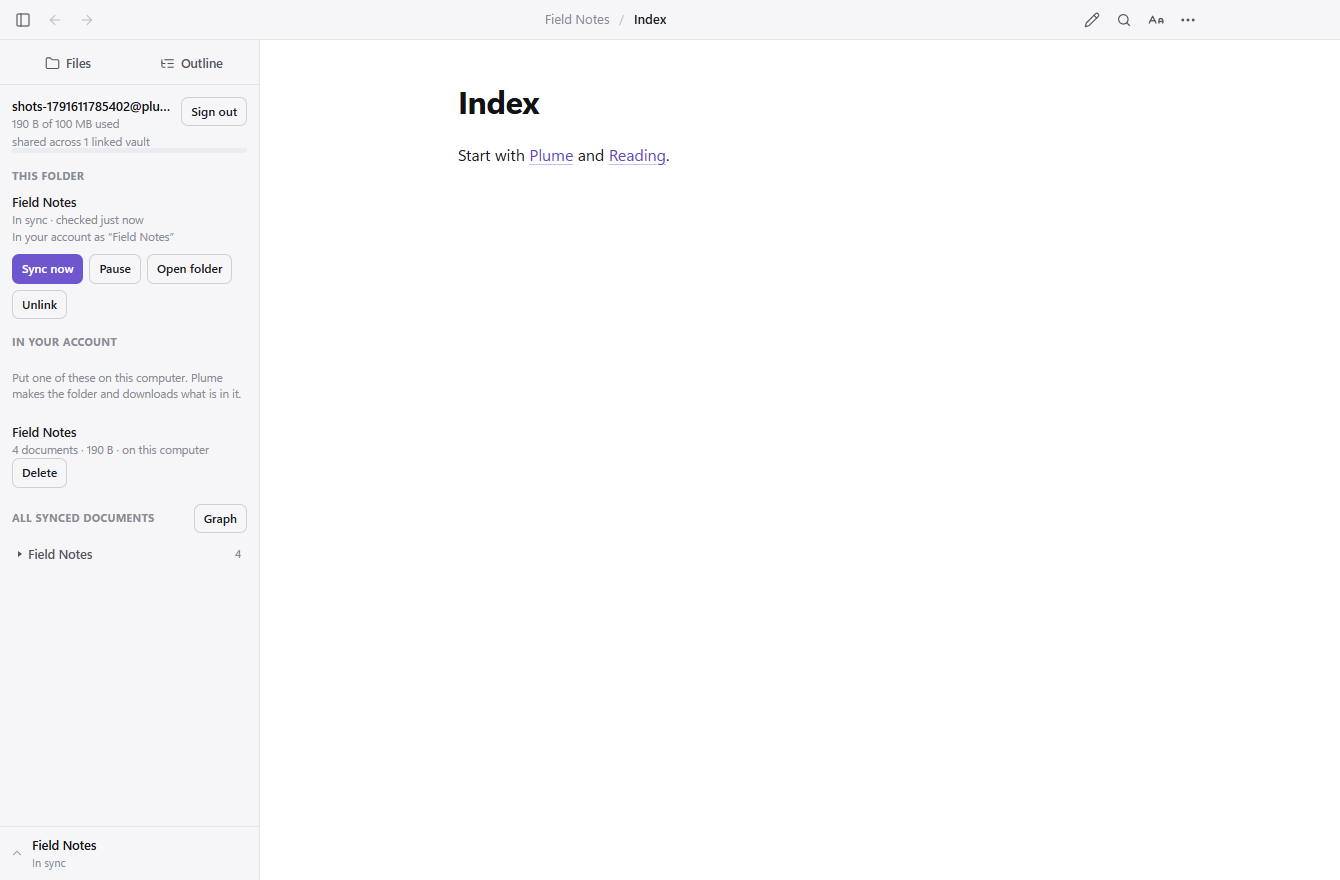The width and height of the screenshot is (1340, 880).
Task: Click the storage usage bar
Action: pos(129,151)
